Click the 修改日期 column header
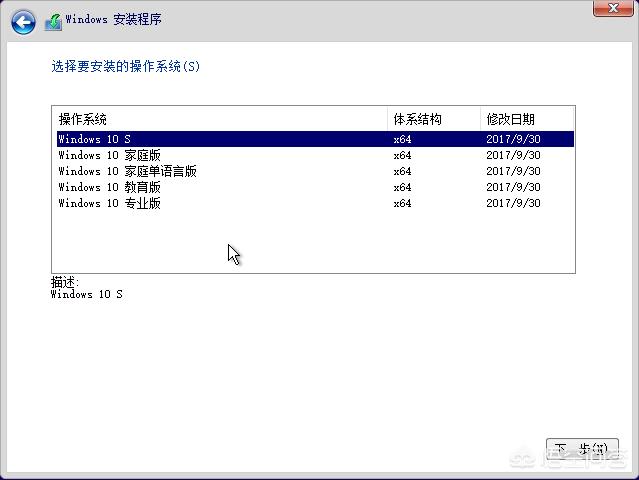 pos(527,119)
